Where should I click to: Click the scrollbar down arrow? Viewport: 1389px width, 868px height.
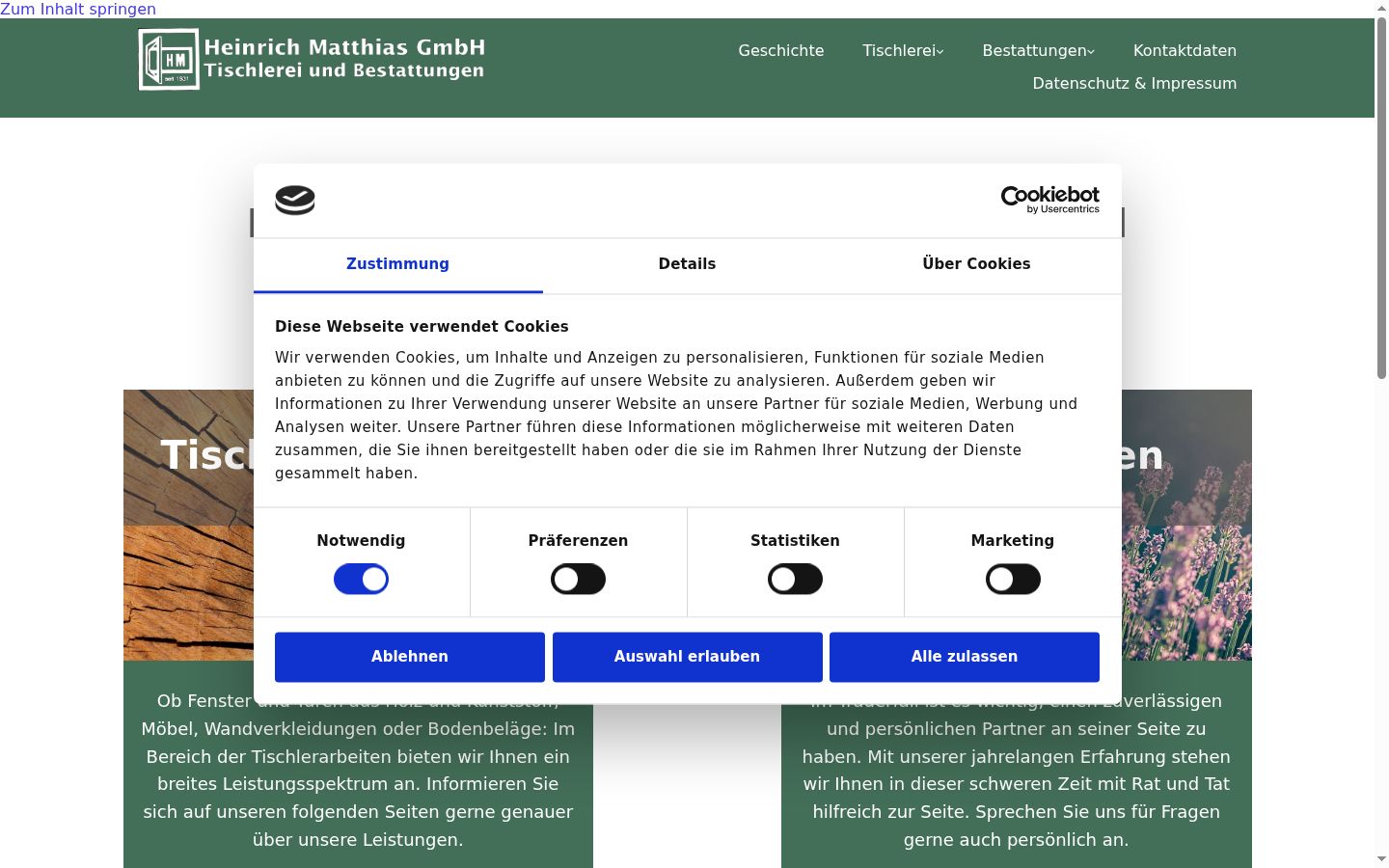[1381, 858]
